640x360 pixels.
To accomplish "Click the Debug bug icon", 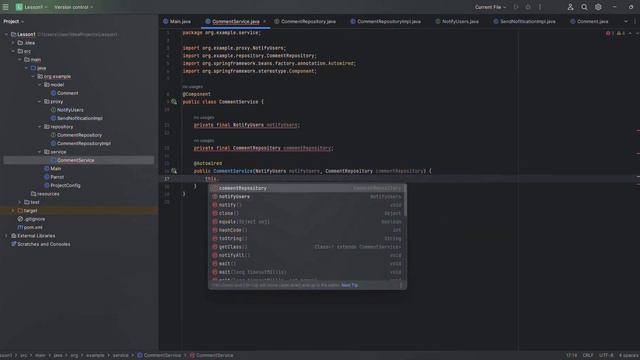I will pyautogui.click(x=528, y=7).
